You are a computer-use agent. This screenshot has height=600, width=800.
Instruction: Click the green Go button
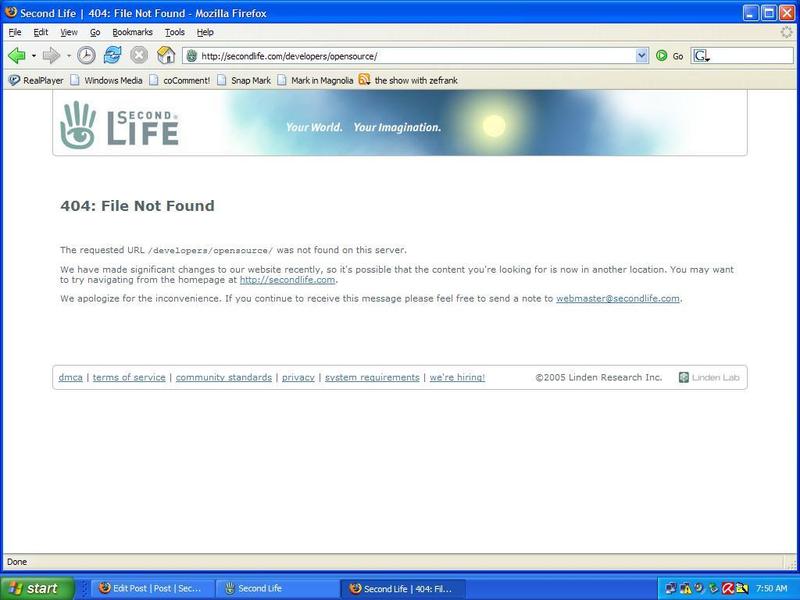click(669, 56)
